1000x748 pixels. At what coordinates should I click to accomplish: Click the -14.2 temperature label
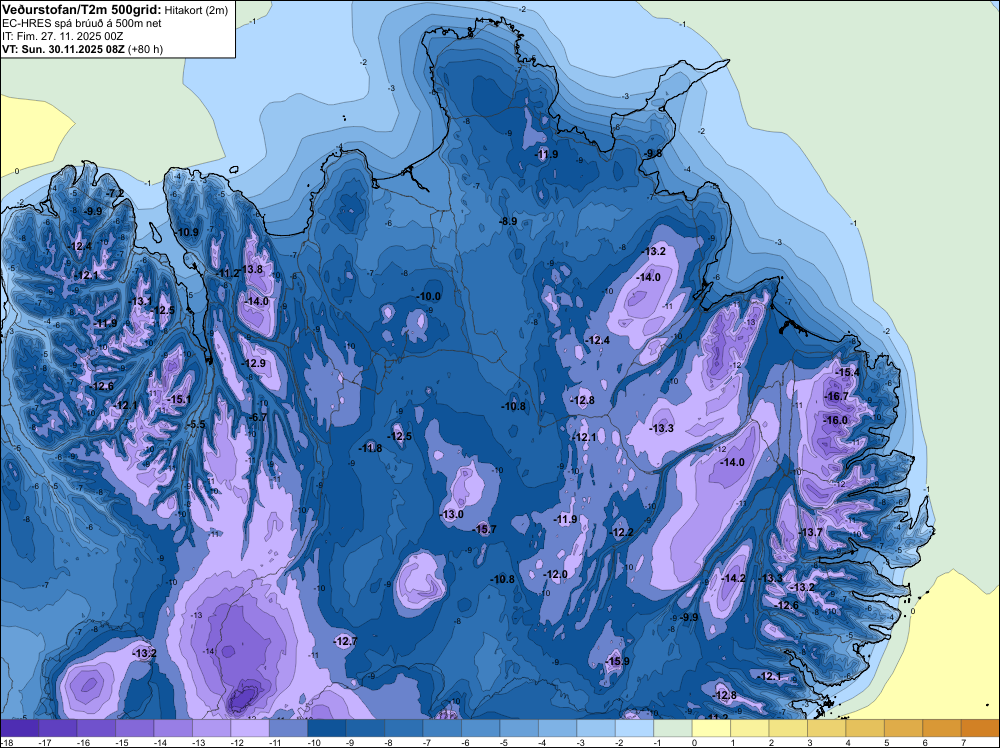click(733, 578)
